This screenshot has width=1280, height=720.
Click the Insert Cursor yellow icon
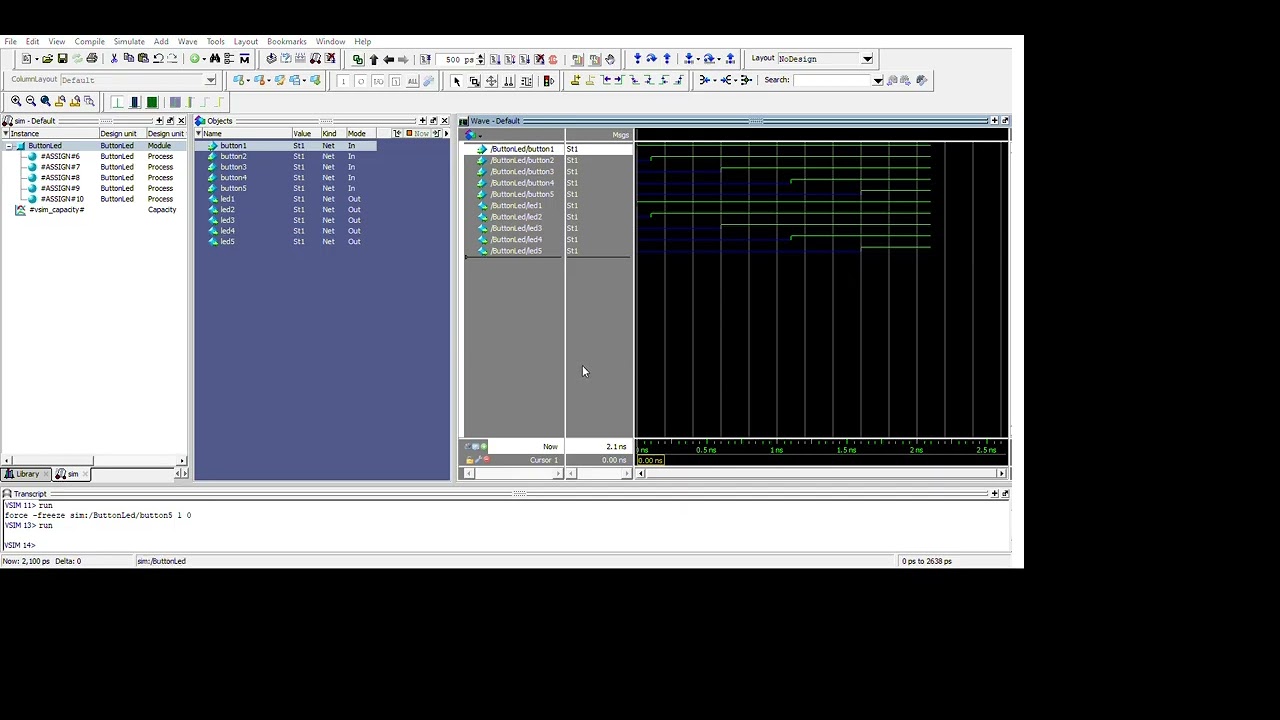click(x=576, y=79)
